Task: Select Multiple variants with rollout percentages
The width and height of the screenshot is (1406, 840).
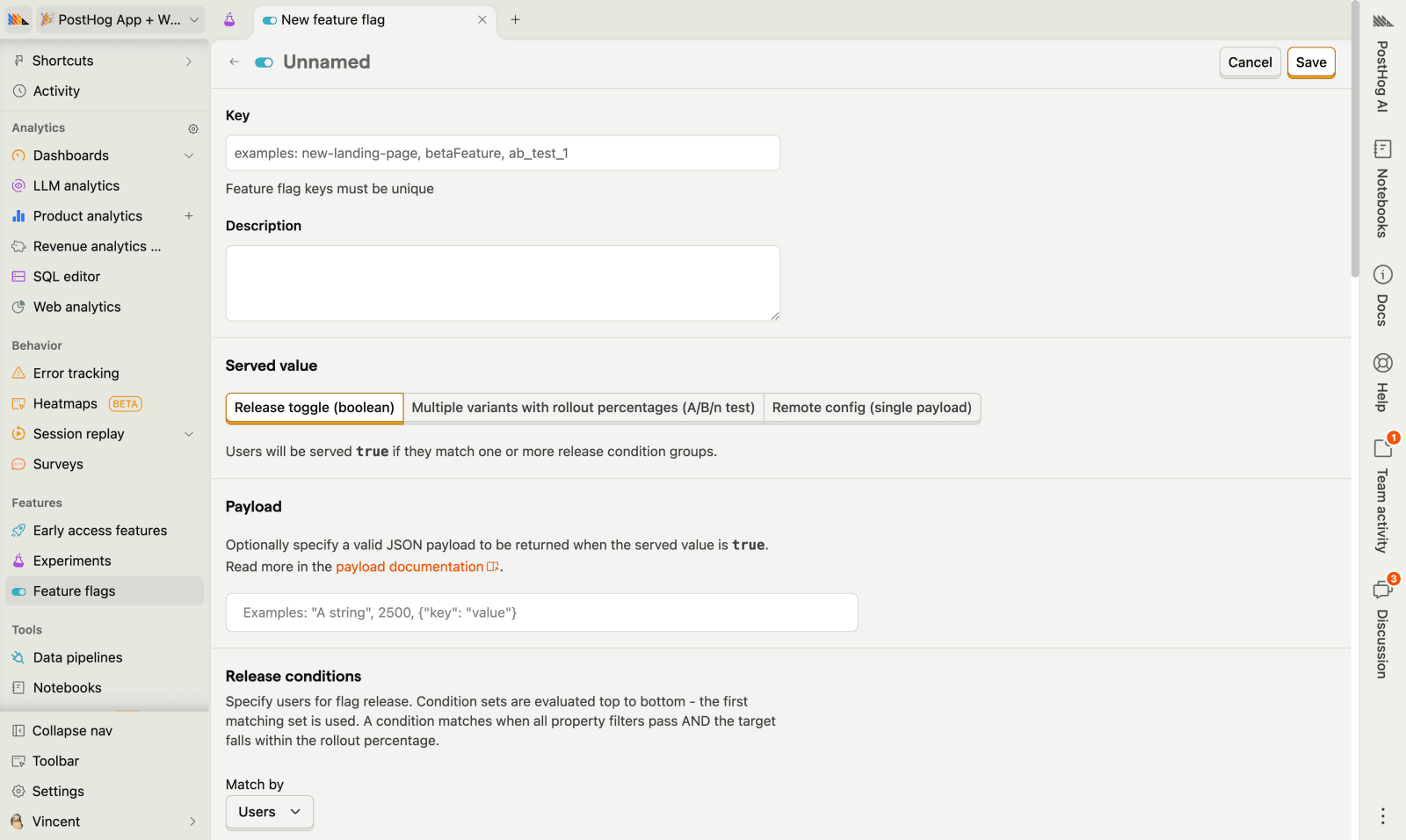Action: [583, 407]
